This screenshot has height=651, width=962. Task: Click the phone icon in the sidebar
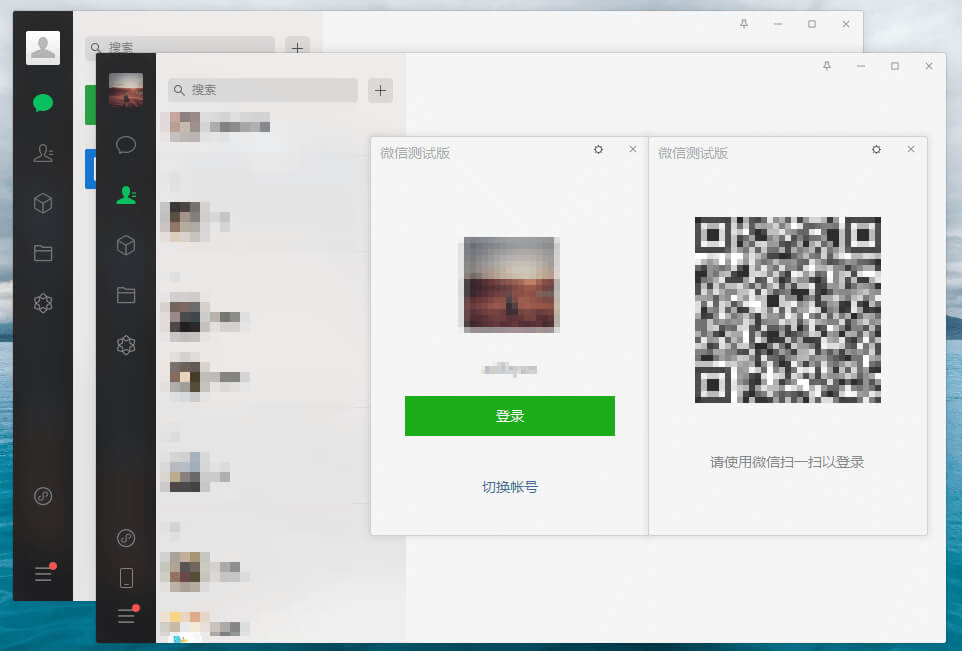[x=125, y=578]
